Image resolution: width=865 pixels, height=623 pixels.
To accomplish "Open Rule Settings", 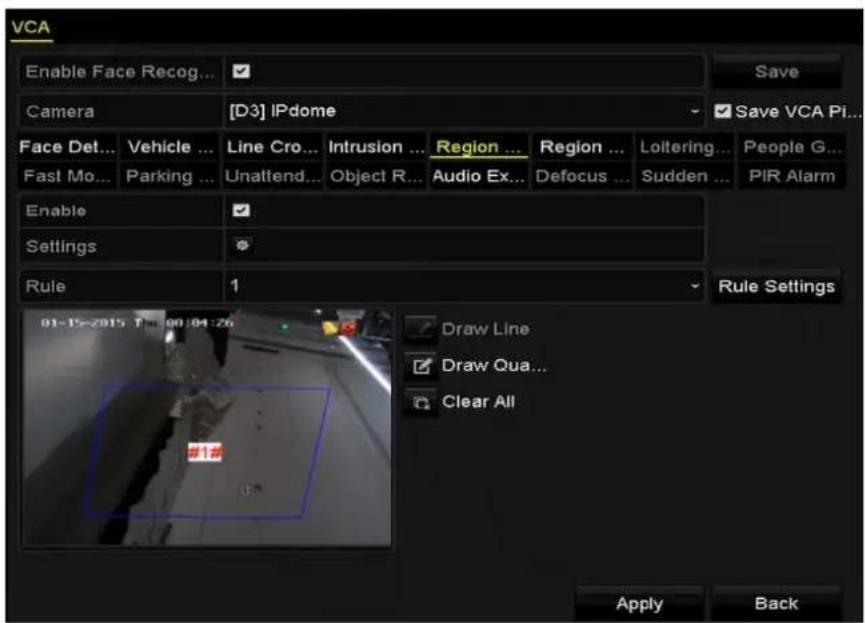I will point(777,286).
